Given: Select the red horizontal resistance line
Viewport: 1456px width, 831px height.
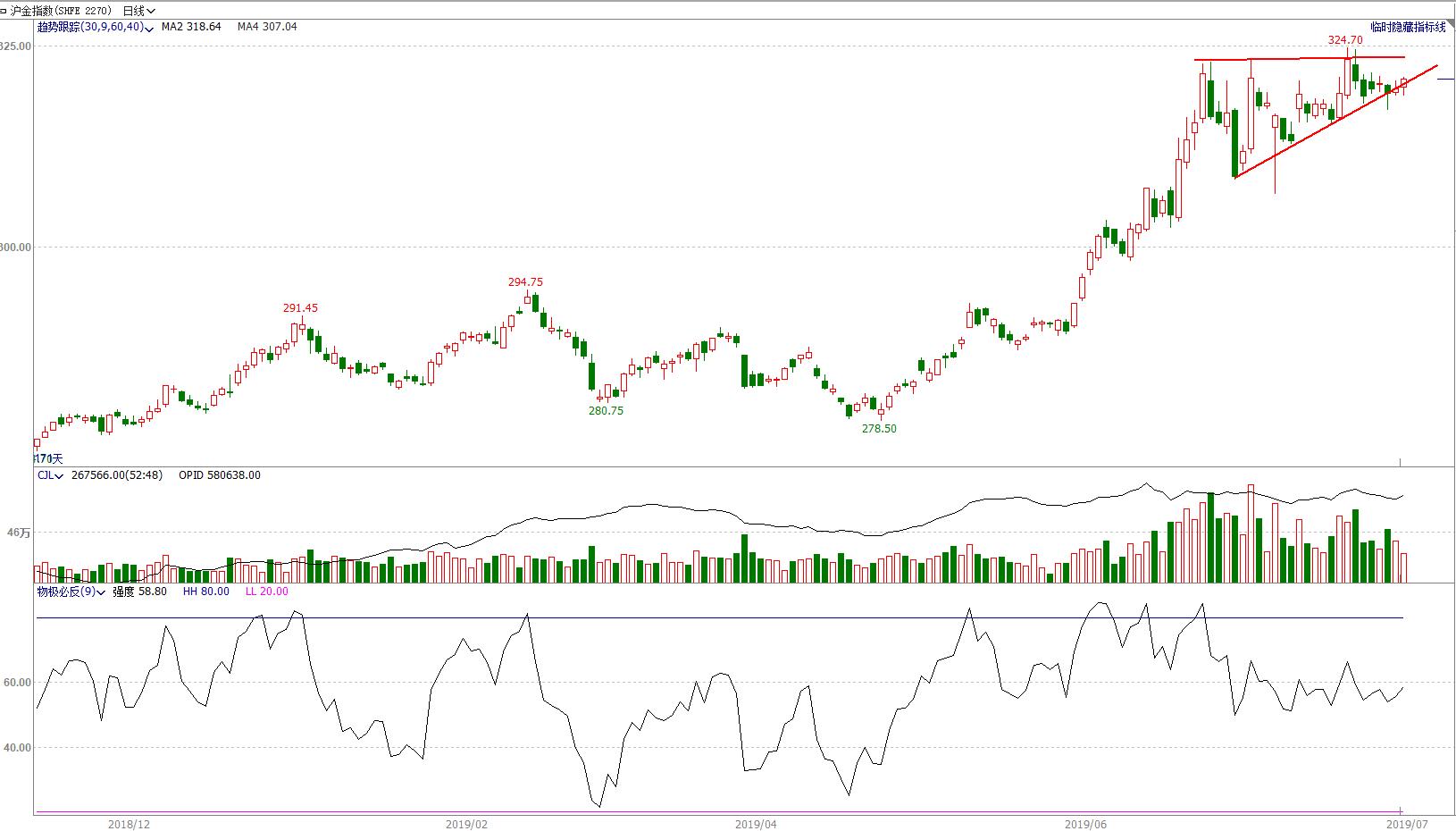Looking at the screenshot, I should pyautogui.click(x=1300, y=59).
